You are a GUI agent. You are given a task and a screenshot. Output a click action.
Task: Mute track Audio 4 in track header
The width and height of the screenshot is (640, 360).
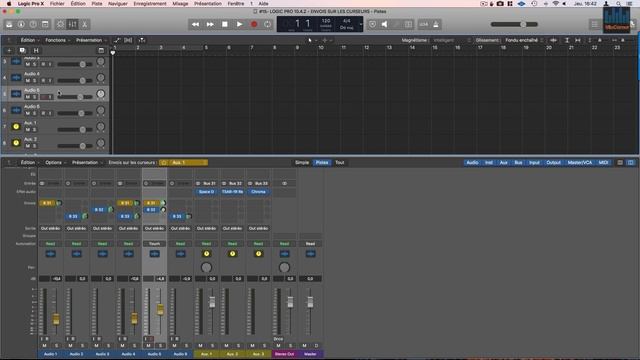(28, 80)
